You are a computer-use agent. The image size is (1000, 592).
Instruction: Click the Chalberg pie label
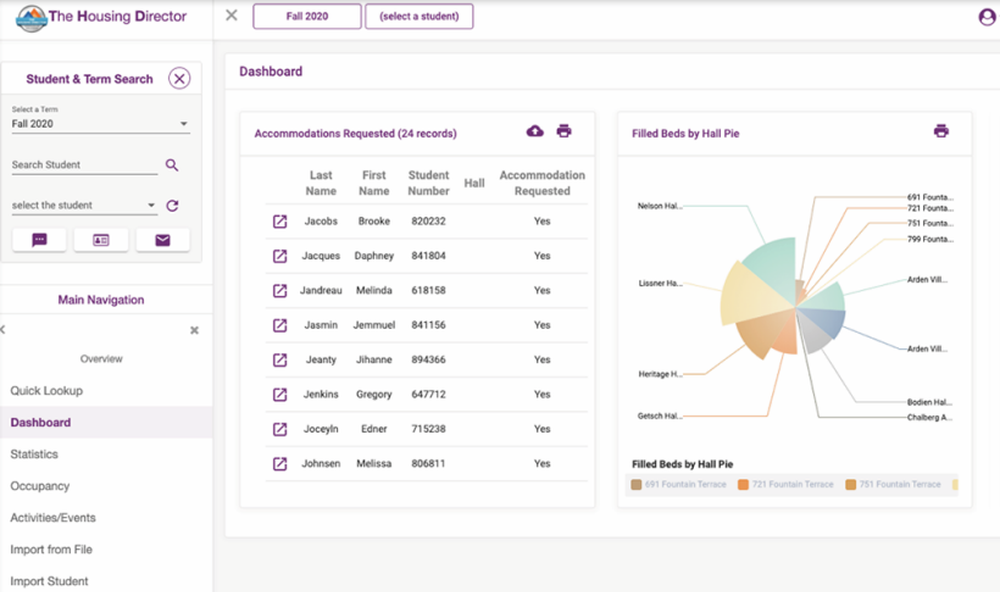click(930, 418)
